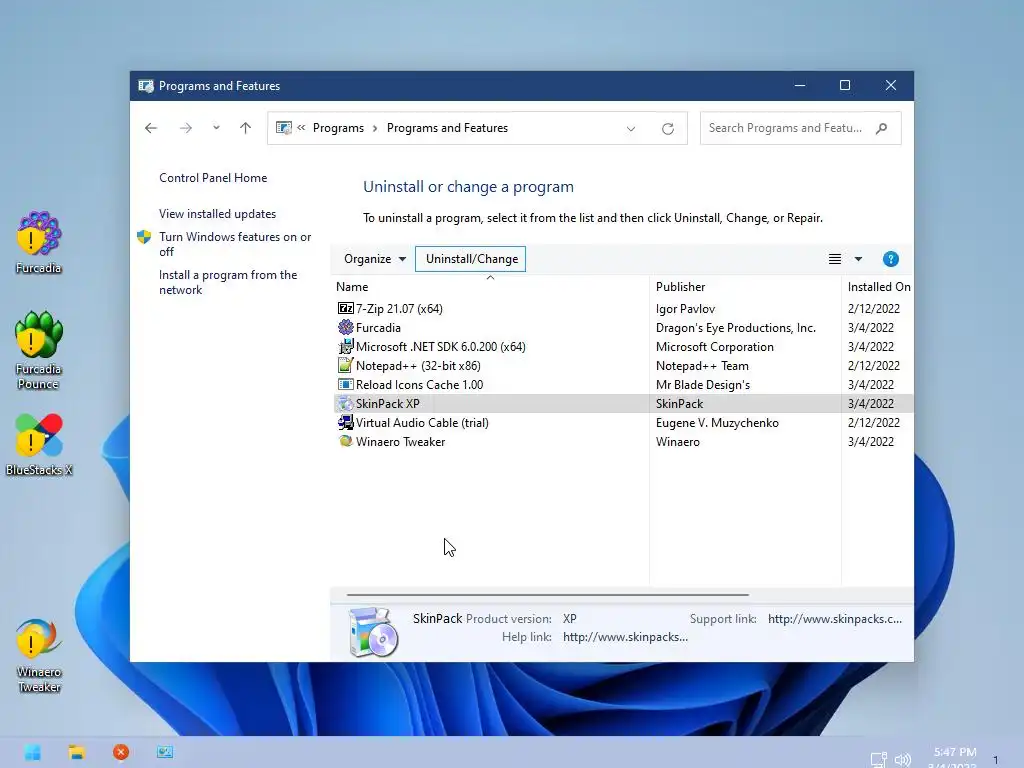1024x768 pixels.
Task: Open Control Panel Home link
Action: pos(213,178)
